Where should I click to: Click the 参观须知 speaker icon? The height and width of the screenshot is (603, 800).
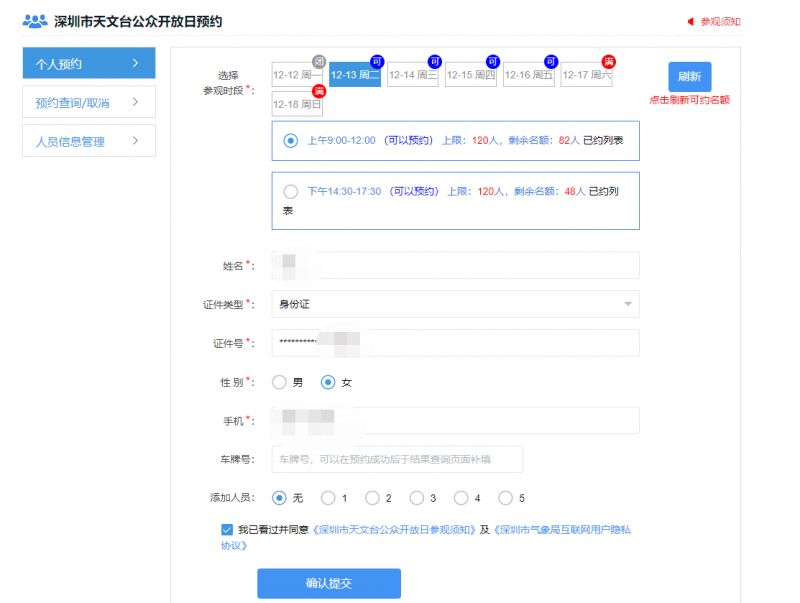tap(690, 21)
